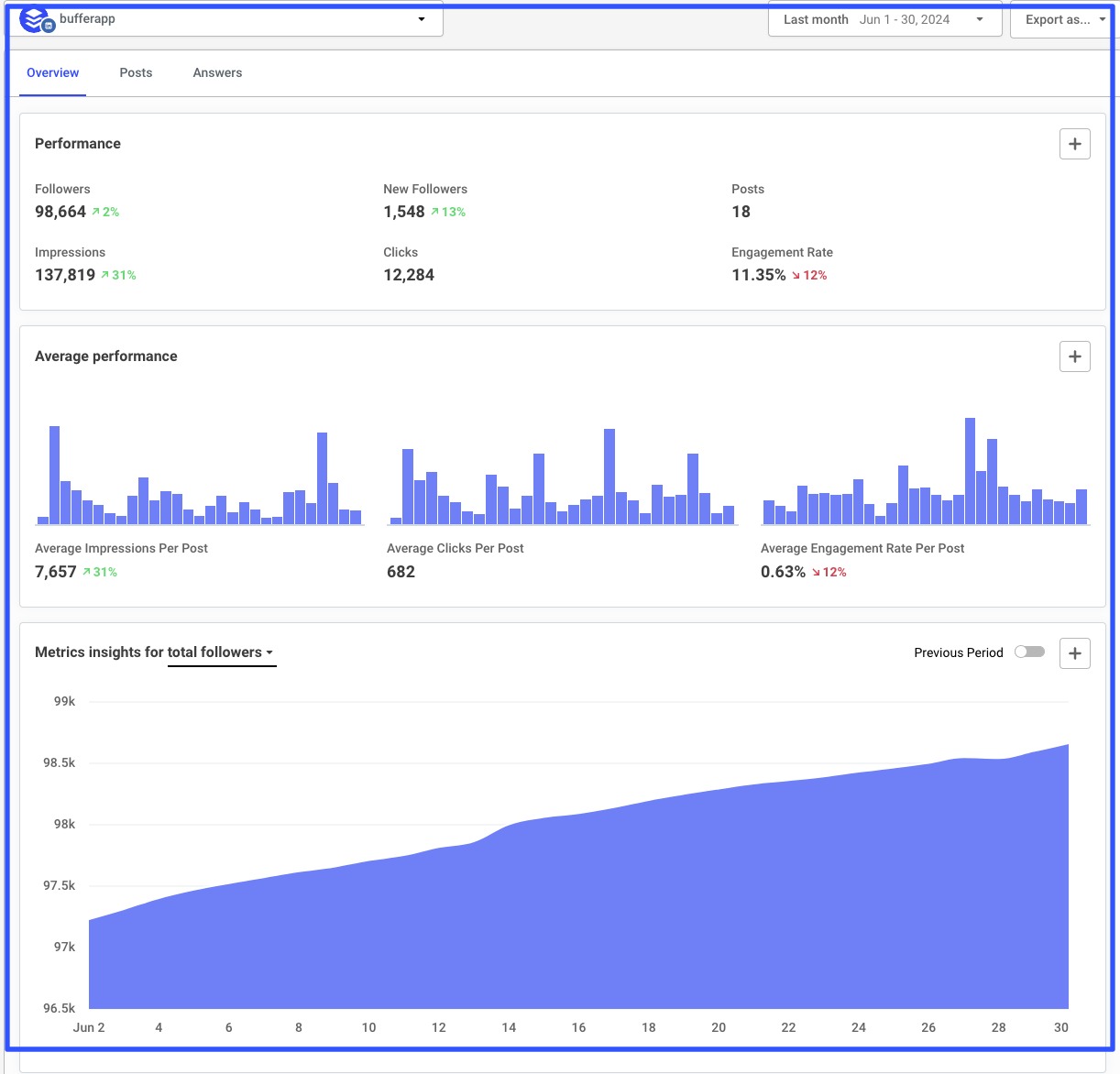Viewport: 1120px width, 1074px height.
Task: Click the plus icon on Metrics insights panel
Action: click(1075, 652)
